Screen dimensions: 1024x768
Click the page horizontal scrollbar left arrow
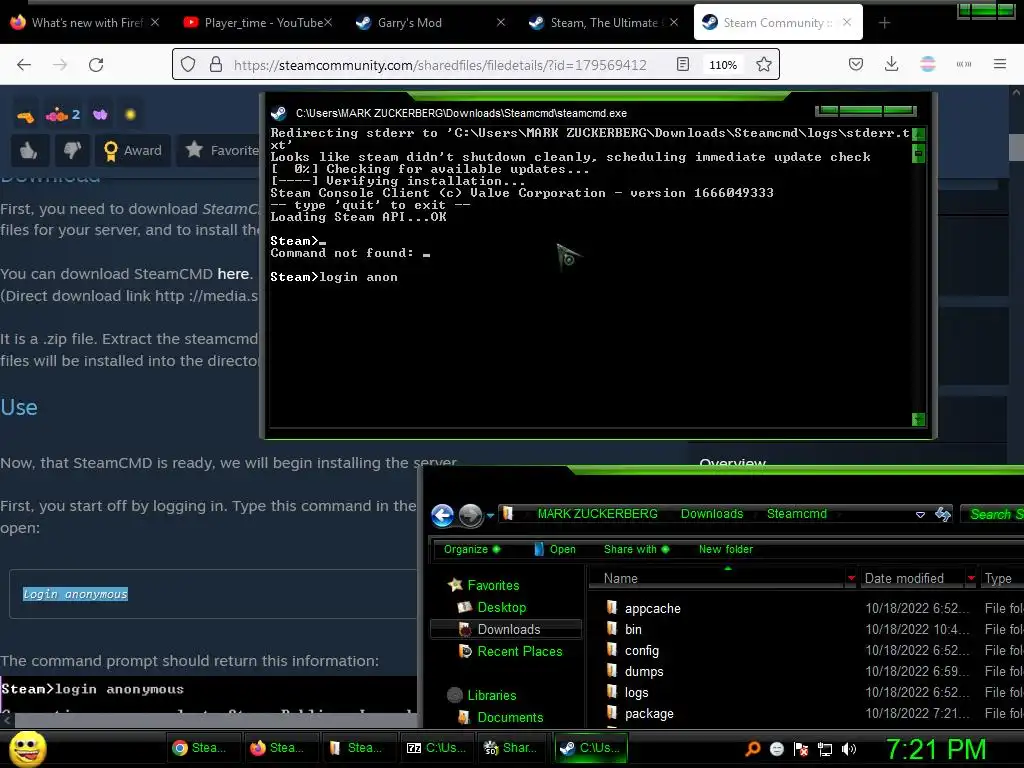[7, 721]
